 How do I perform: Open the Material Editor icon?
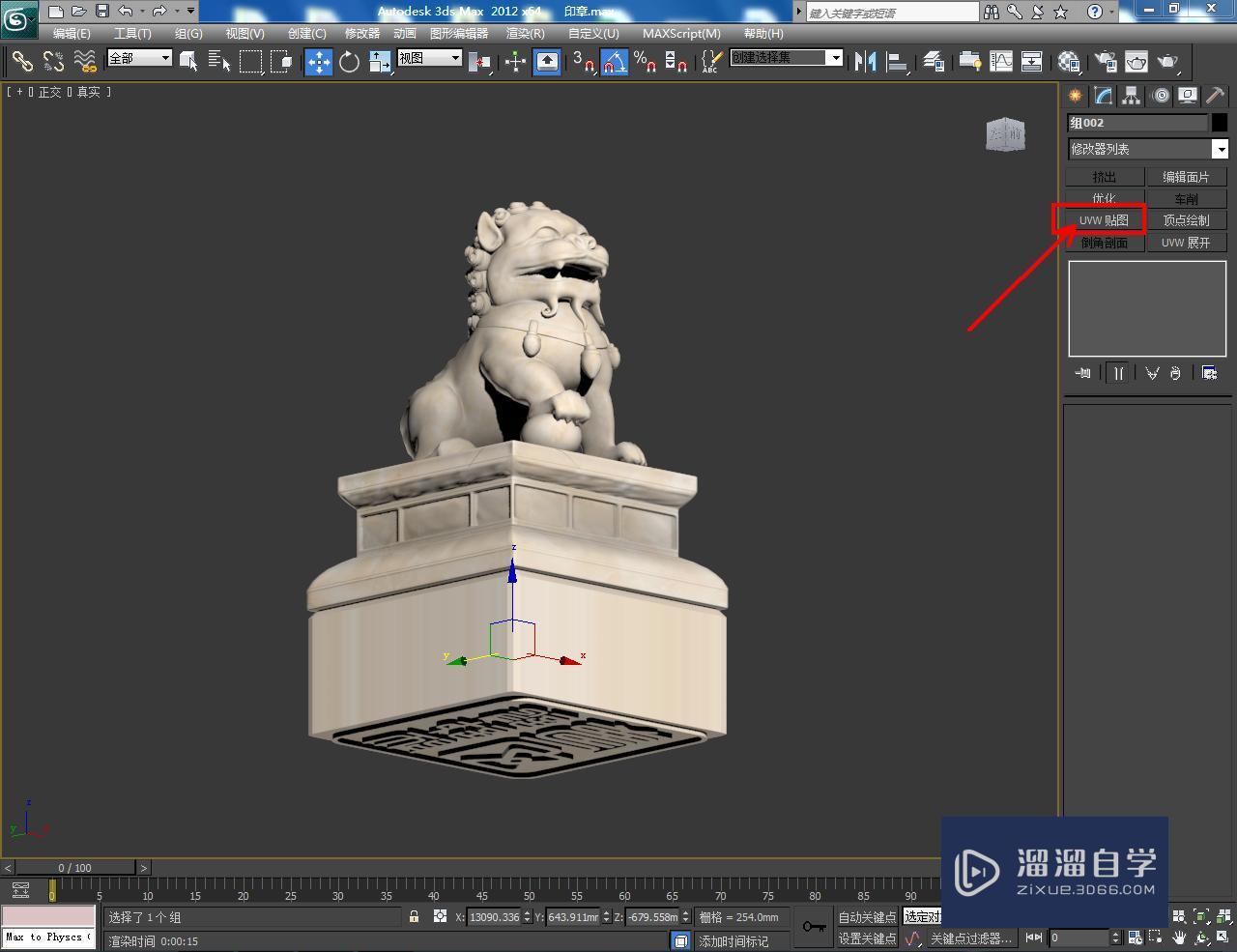1069,62
